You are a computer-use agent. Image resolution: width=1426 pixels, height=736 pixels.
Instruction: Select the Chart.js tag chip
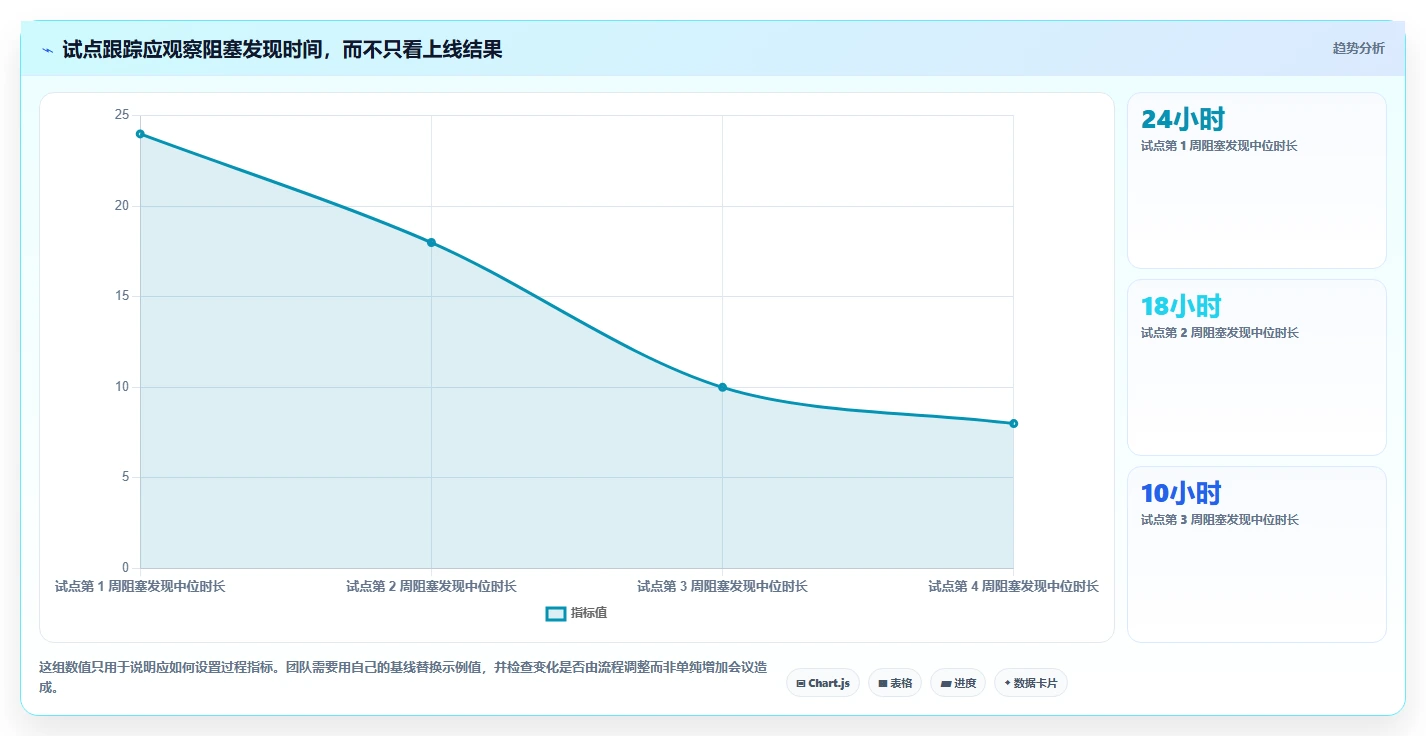(823, 683)
